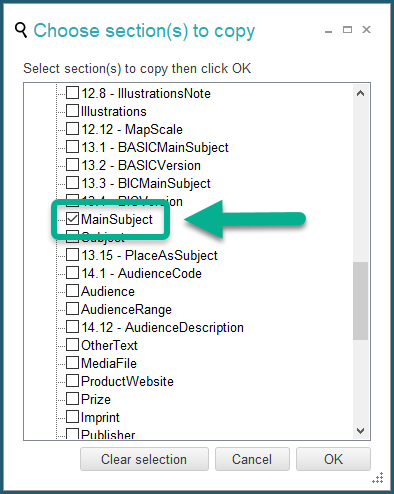The image size is (394, 494).
Task: Click the Clear selection button
Action: click(144, 459)
